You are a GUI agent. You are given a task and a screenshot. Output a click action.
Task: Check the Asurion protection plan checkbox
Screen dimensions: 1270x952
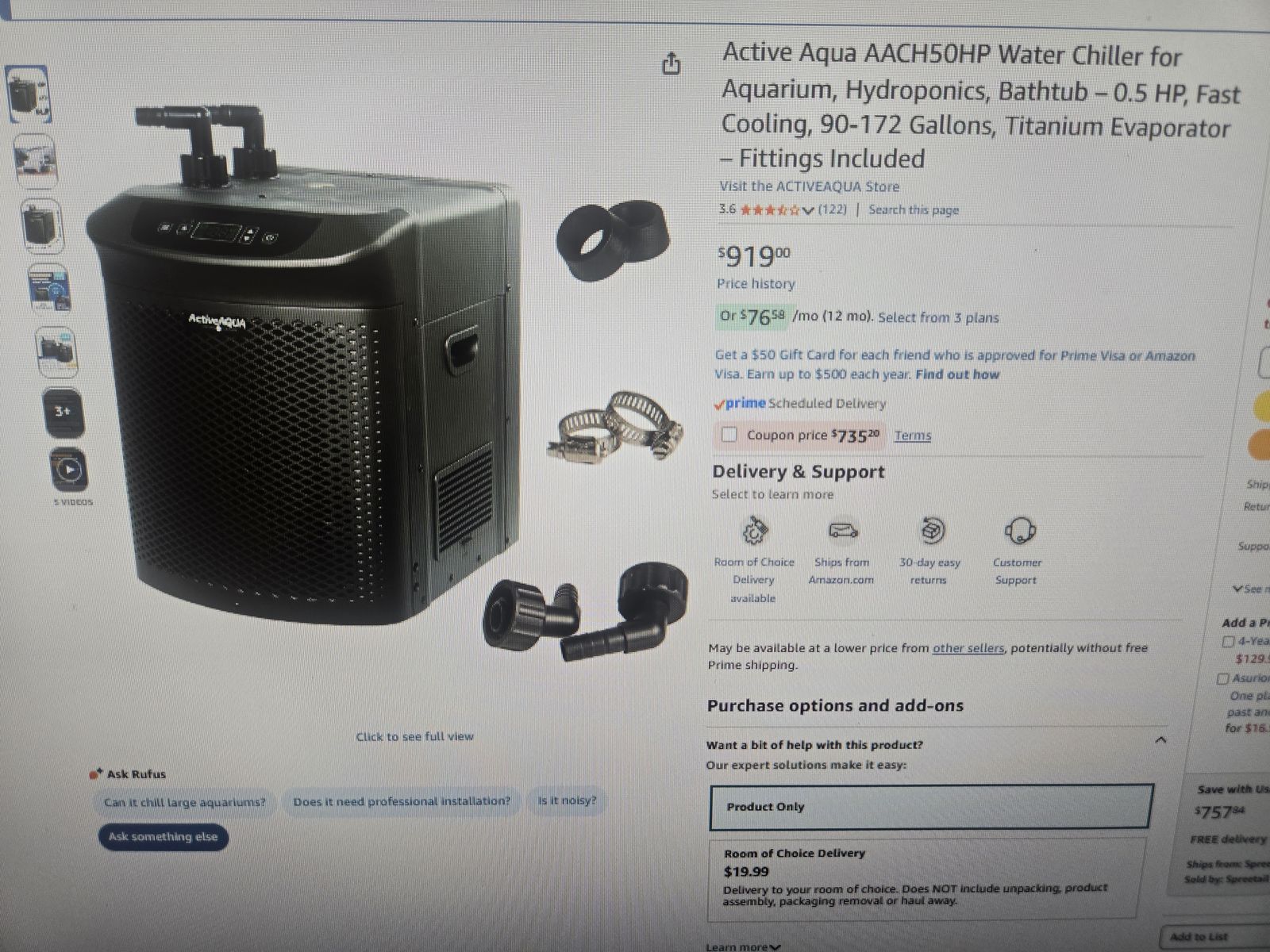coord(1222,678)
